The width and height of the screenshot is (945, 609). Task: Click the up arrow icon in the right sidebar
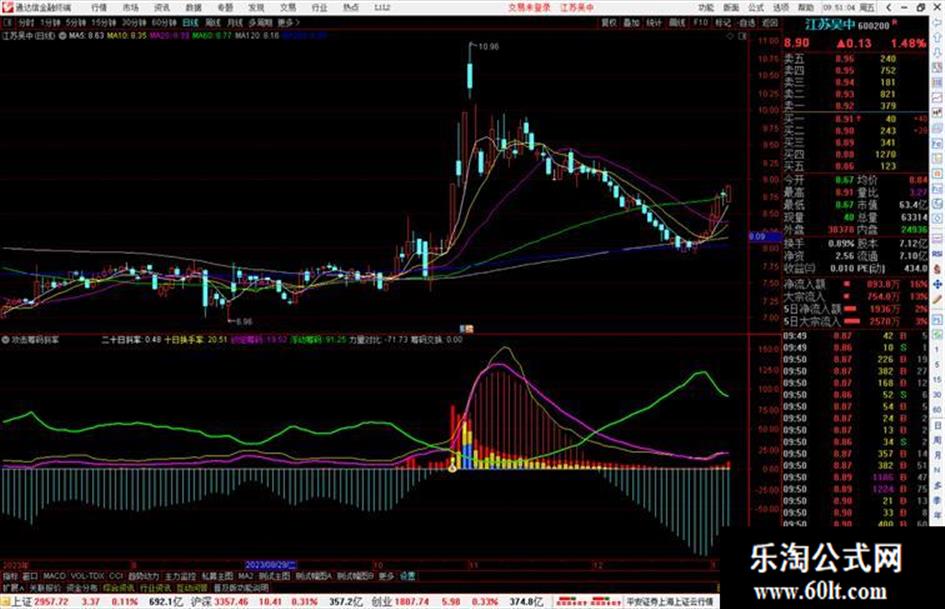[938, 39]
